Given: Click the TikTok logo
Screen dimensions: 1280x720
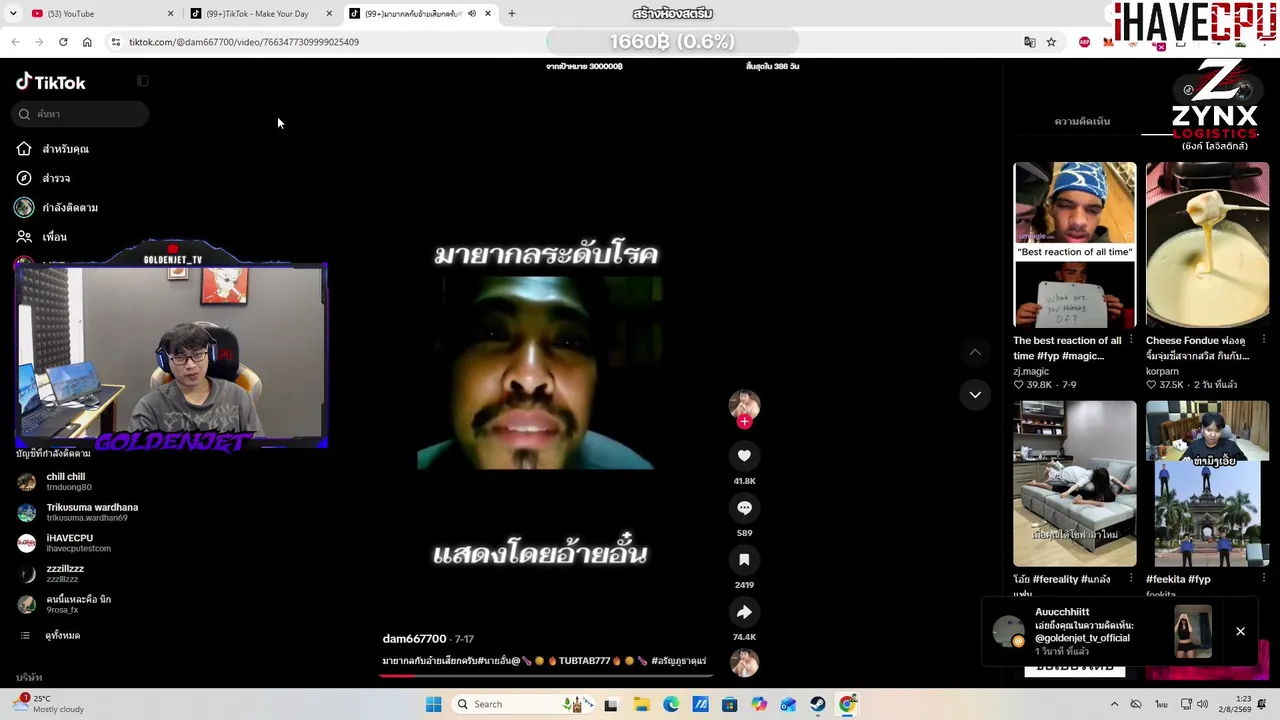Looking at the screenshot, I should (51, 82).
